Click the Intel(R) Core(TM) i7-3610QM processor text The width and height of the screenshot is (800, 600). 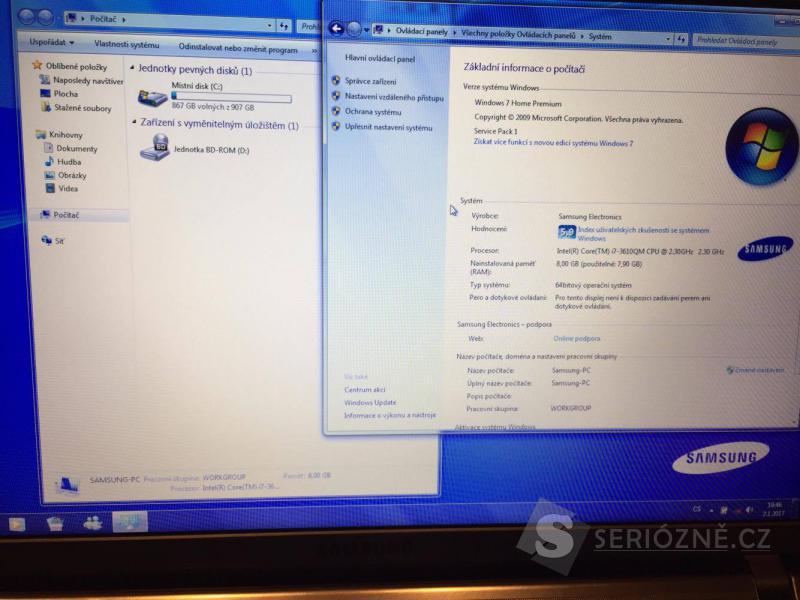(640, 251)
